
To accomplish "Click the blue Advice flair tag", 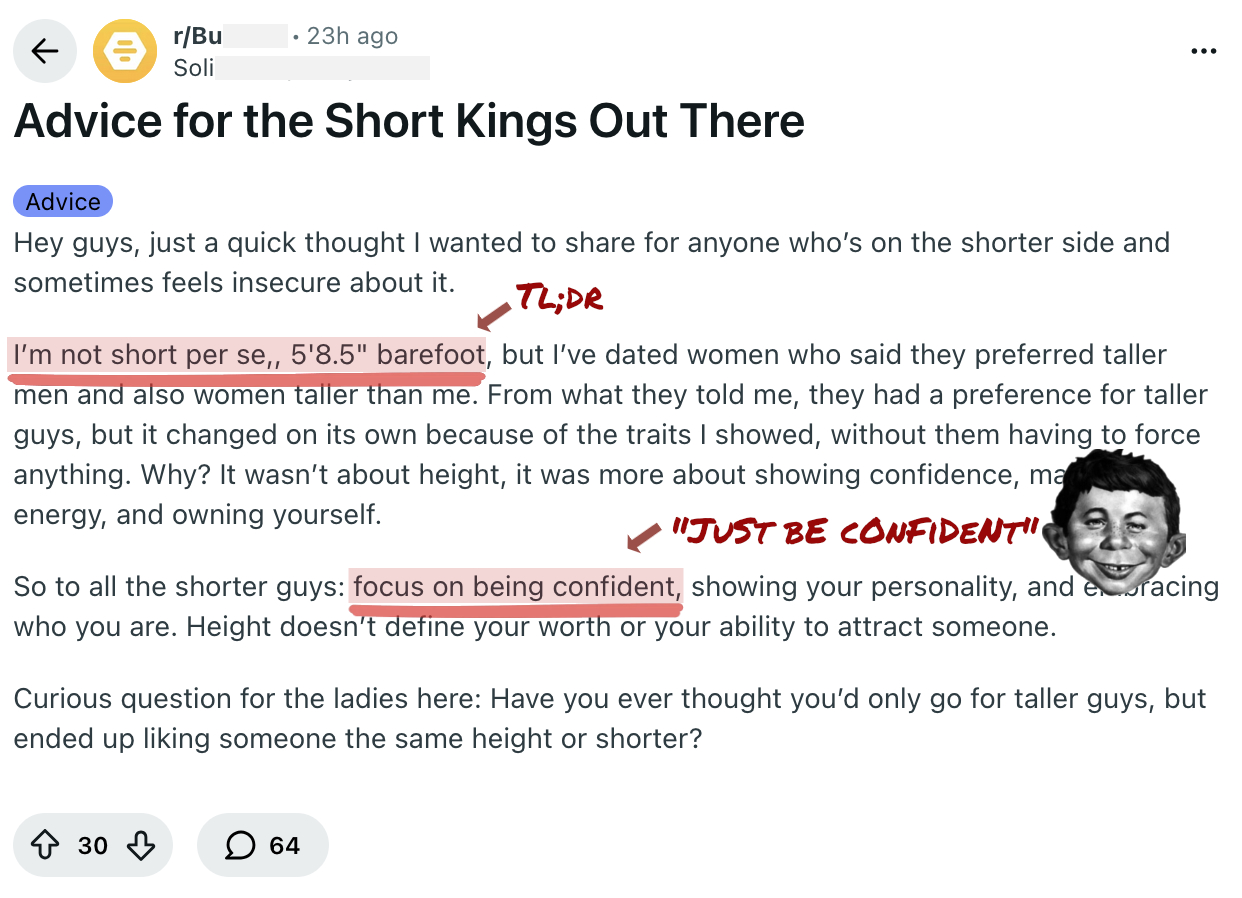I will (x=63, y=201).
